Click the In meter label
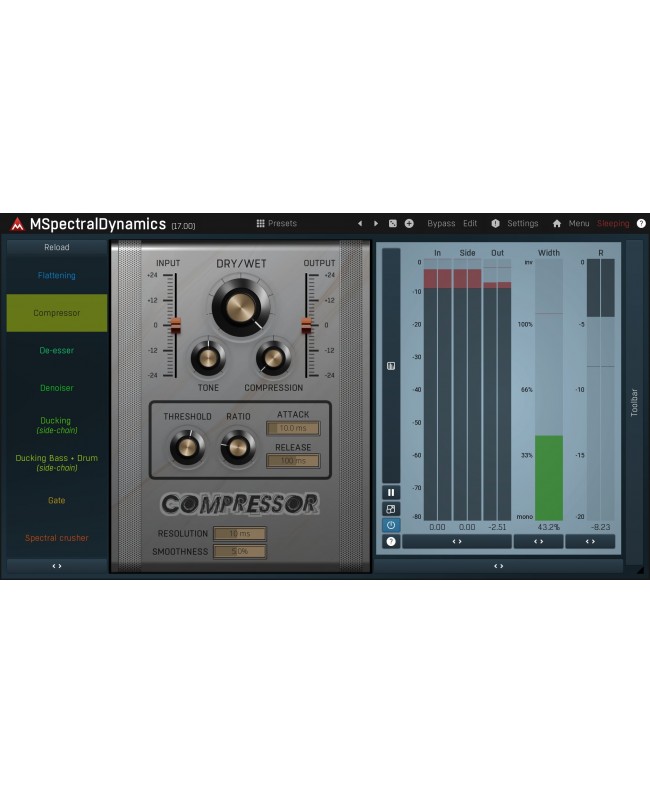 (x=437, y=253)
